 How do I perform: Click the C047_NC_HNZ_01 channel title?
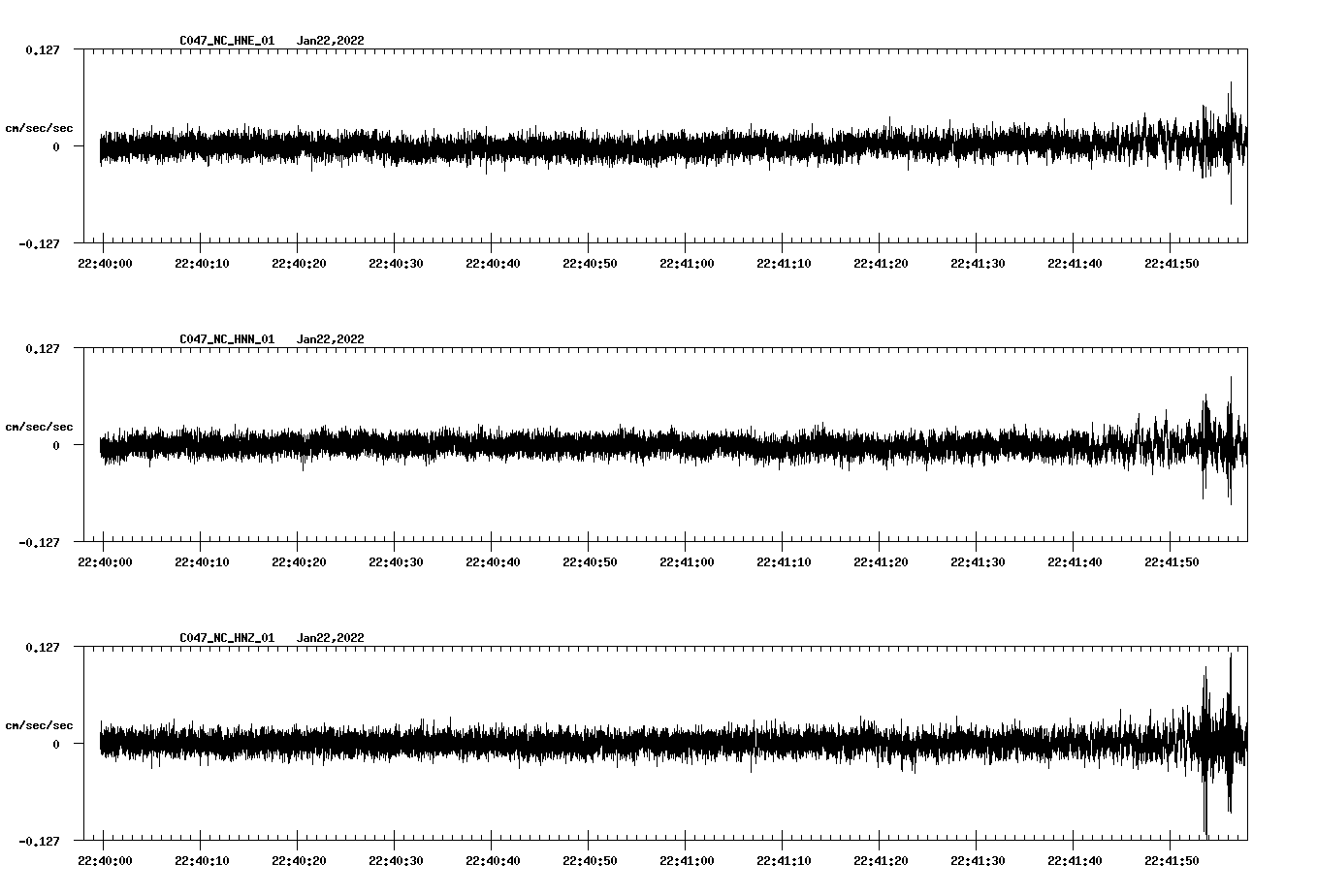[x=227, y=638]
